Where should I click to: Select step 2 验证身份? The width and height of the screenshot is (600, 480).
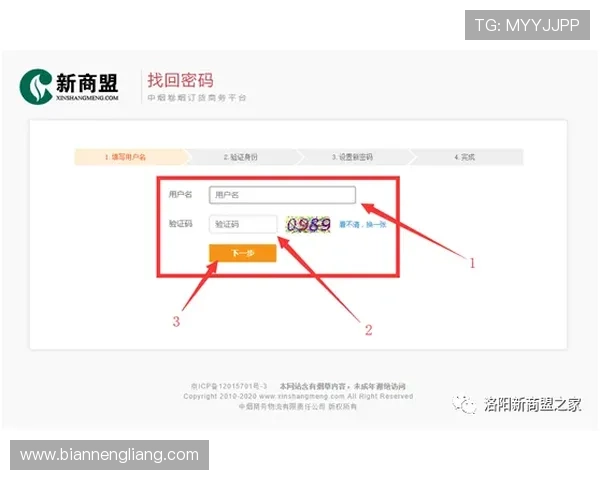click(x=241, y=157)
